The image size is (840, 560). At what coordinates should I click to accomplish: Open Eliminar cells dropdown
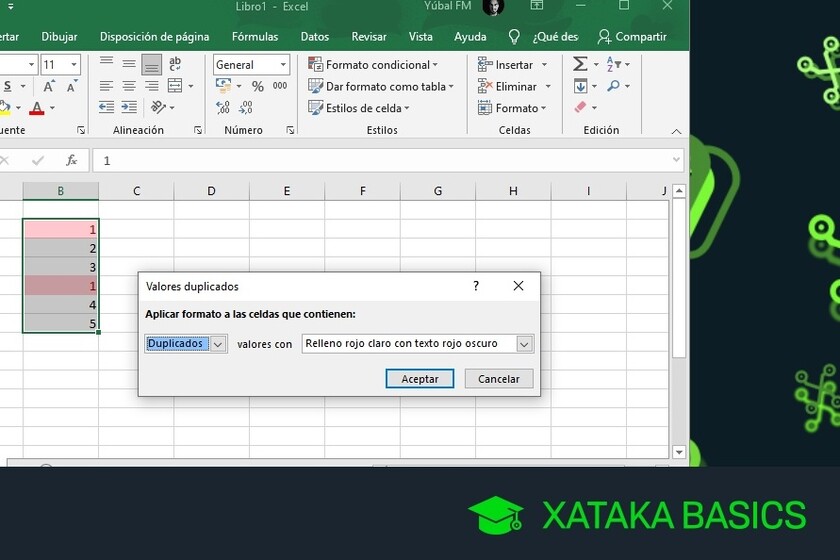coord(548,86)
